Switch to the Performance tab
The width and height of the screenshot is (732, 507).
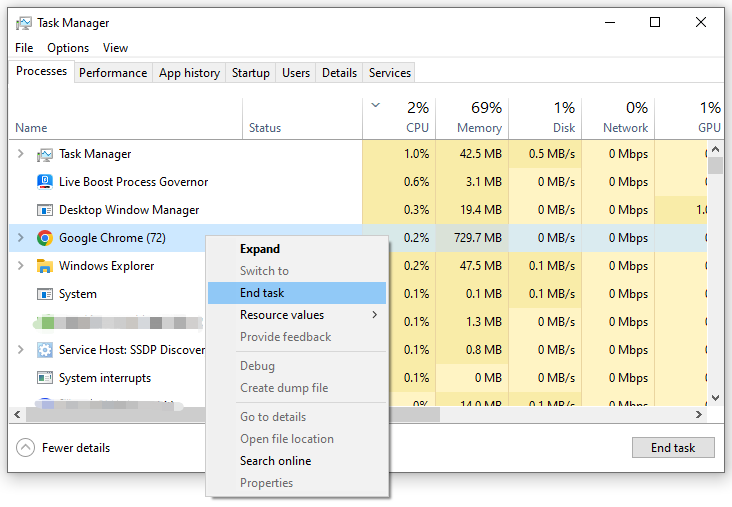tap(113, 73)
